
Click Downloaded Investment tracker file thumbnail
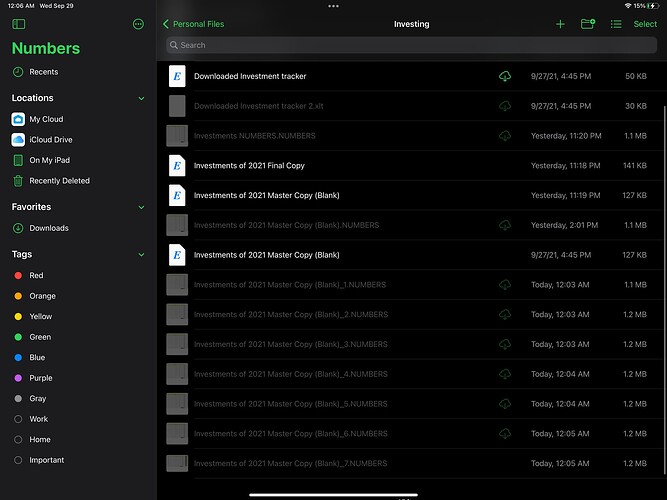coord(177,76)
